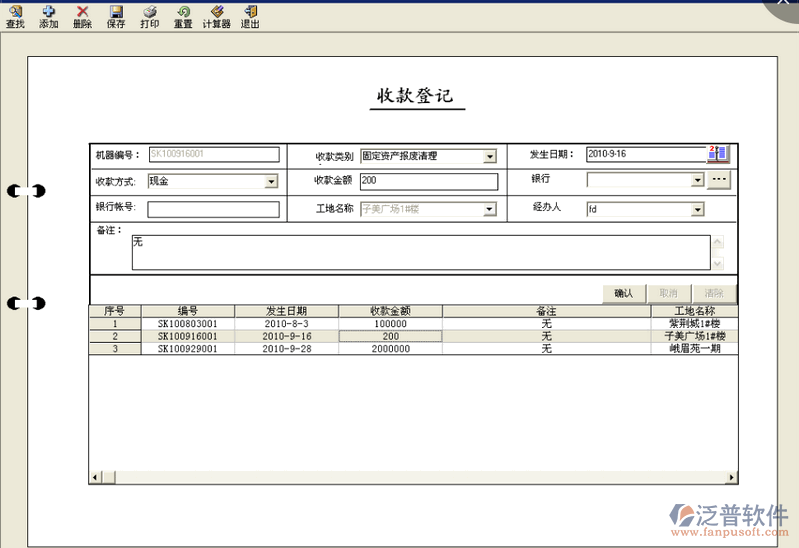Click the 查找 (Find) toolbar icon
Image resolution: width=799 pixels, height=548 pixels.
tap(15, 16)
